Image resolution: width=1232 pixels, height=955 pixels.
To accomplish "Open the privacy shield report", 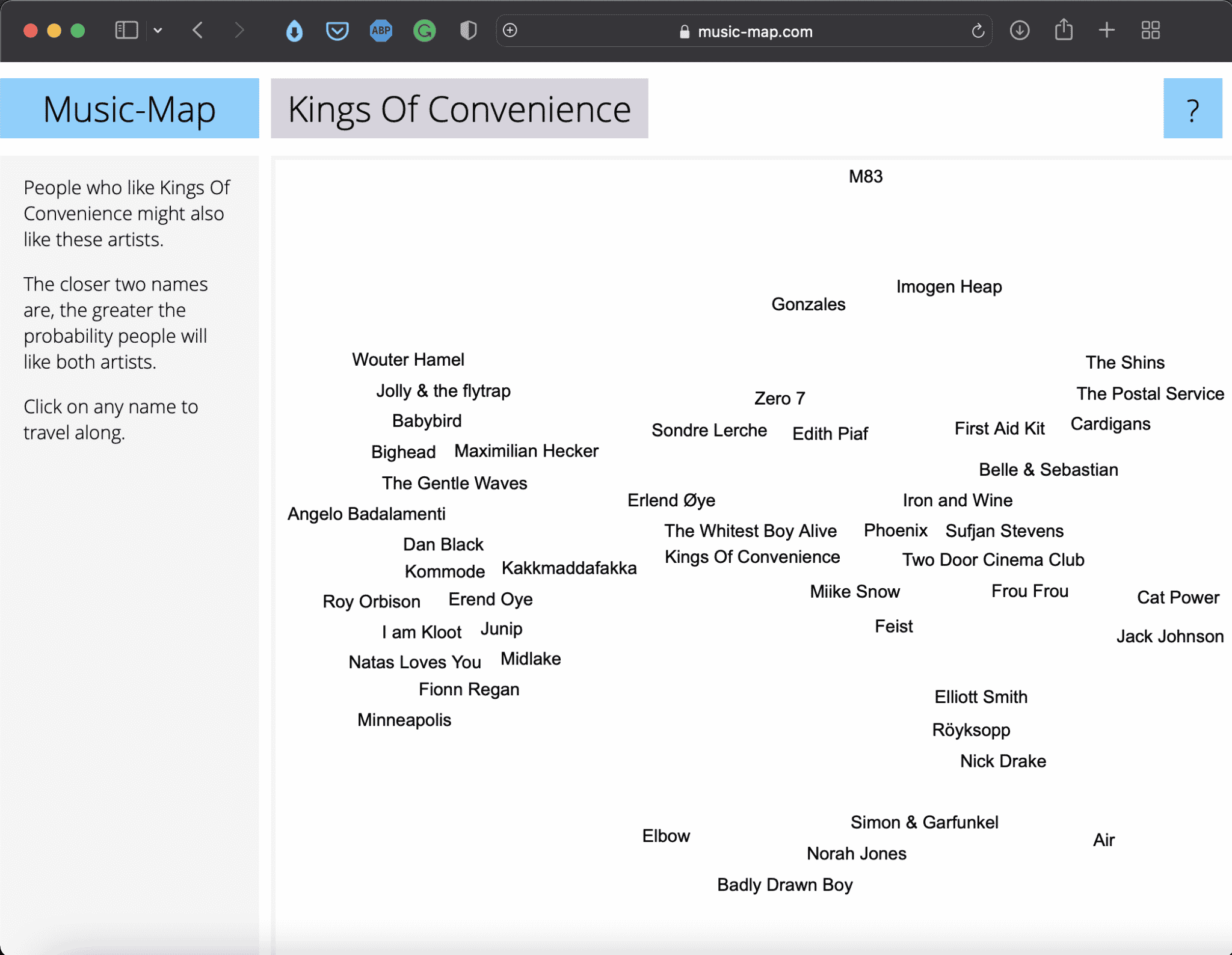I will [467, 30].
